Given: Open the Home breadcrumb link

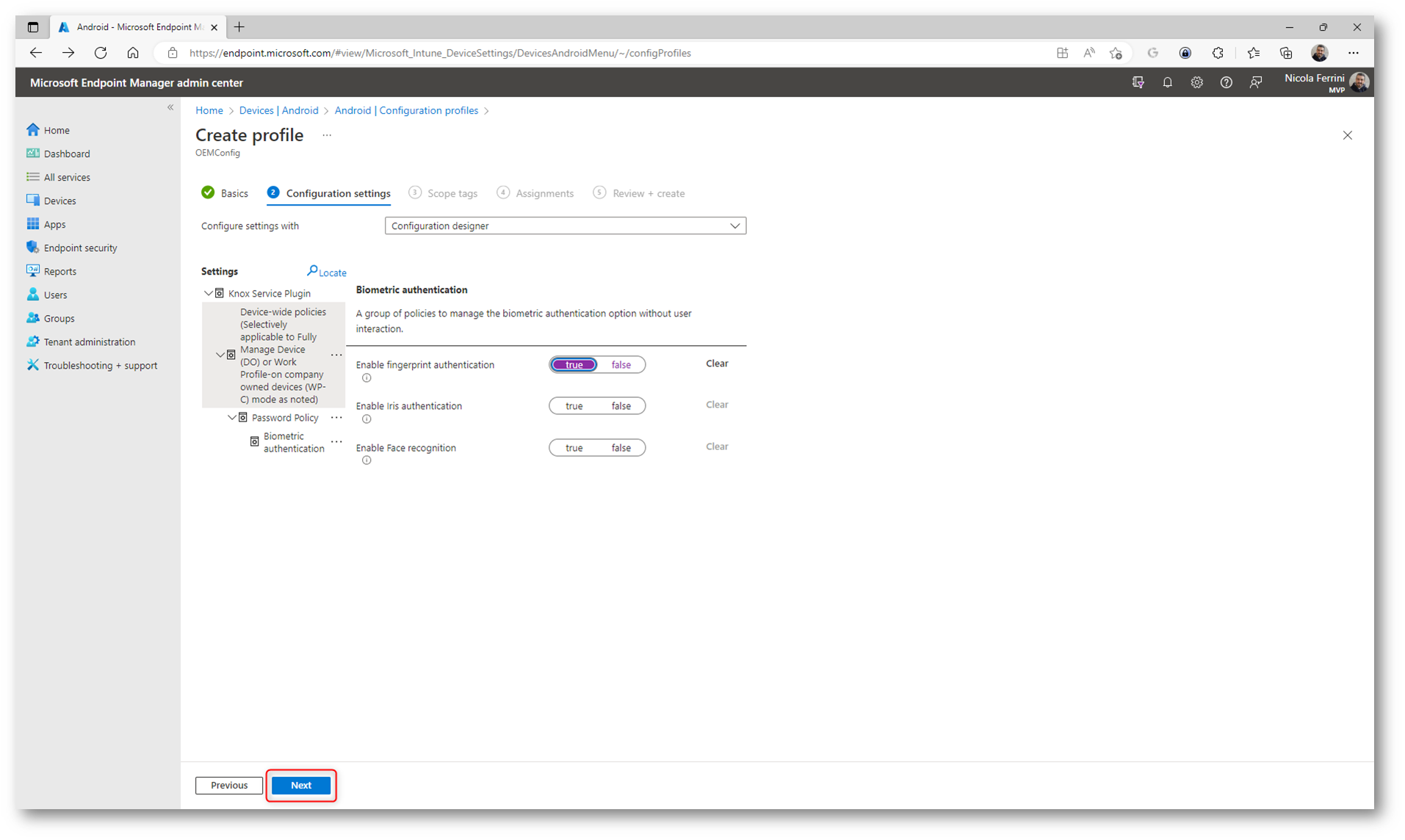Looking at the screenshot, I should coord(209,110).
